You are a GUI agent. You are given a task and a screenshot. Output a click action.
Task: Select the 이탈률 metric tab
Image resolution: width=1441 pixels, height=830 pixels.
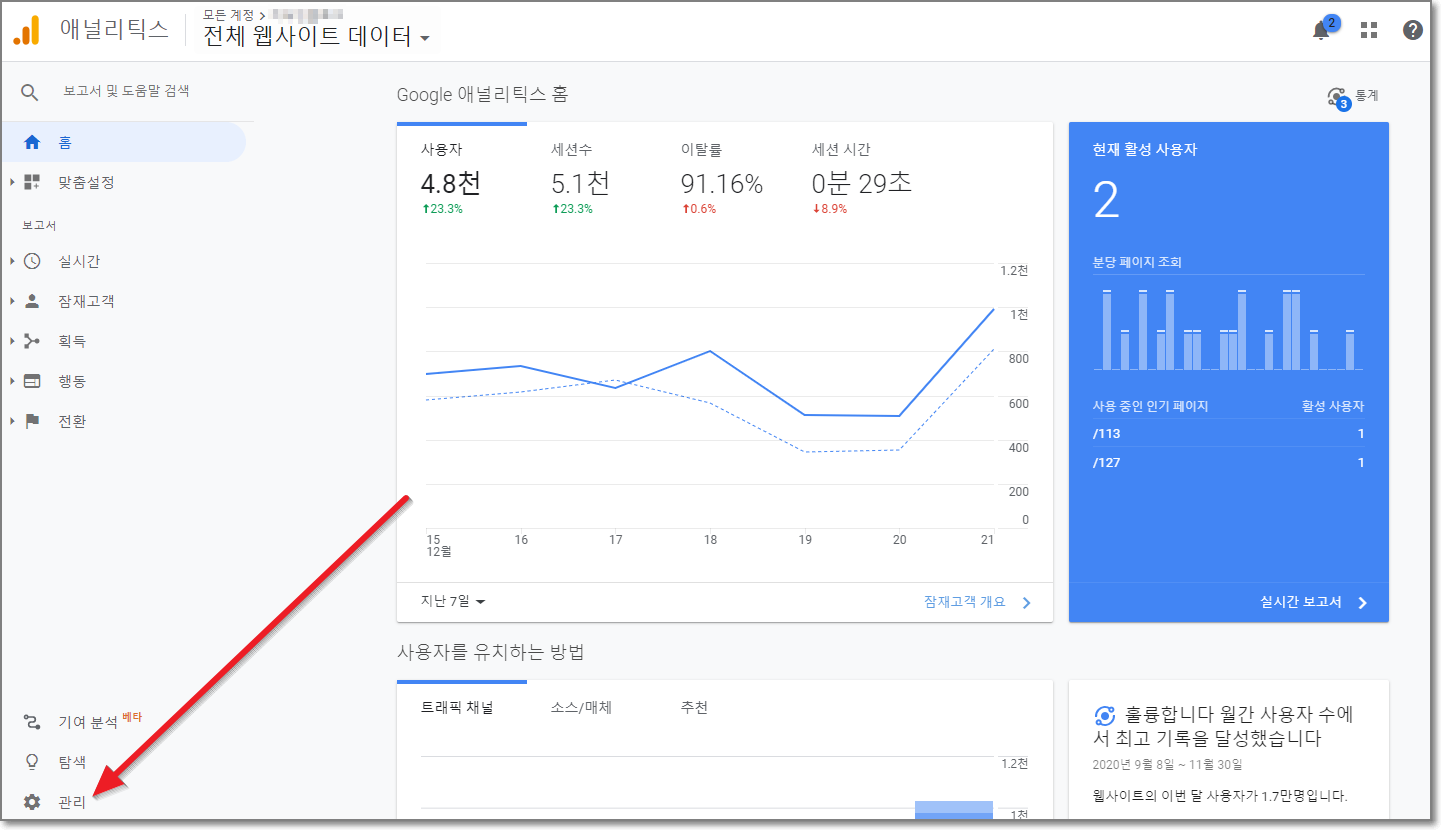click(722, 179)
